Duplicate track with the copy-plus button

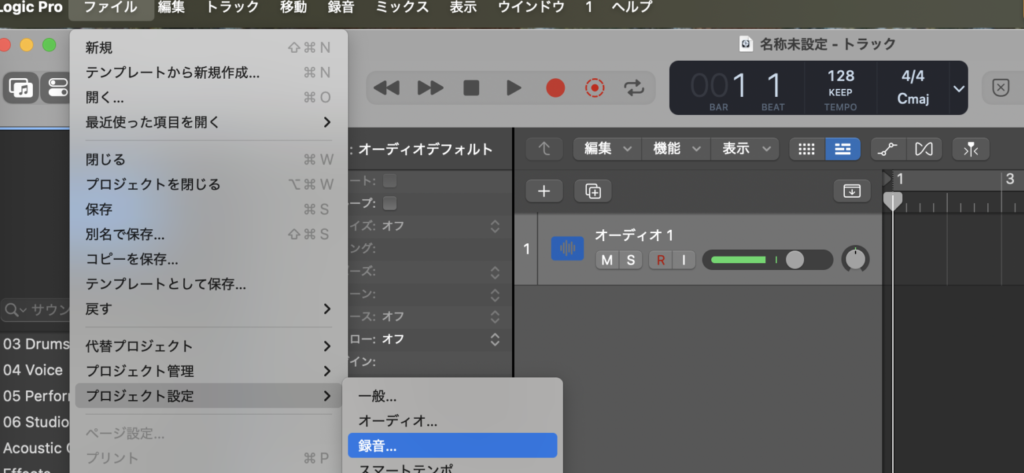pyautogui.click(x=593, y=191)
